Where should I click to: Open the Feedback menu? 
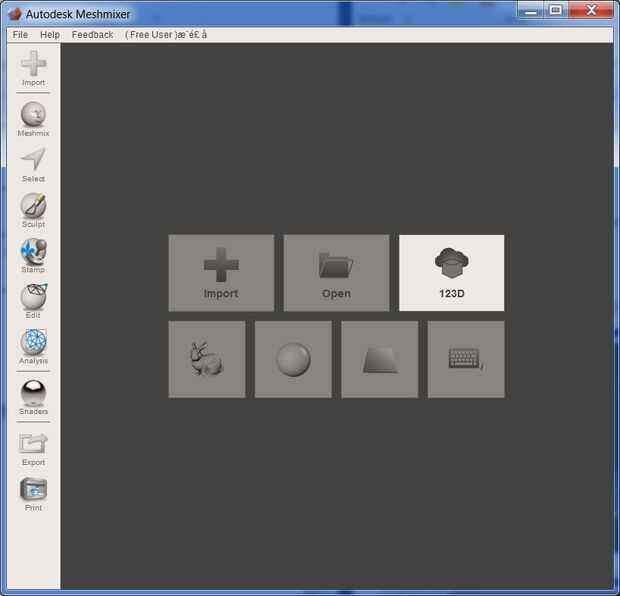pos(93,35)
